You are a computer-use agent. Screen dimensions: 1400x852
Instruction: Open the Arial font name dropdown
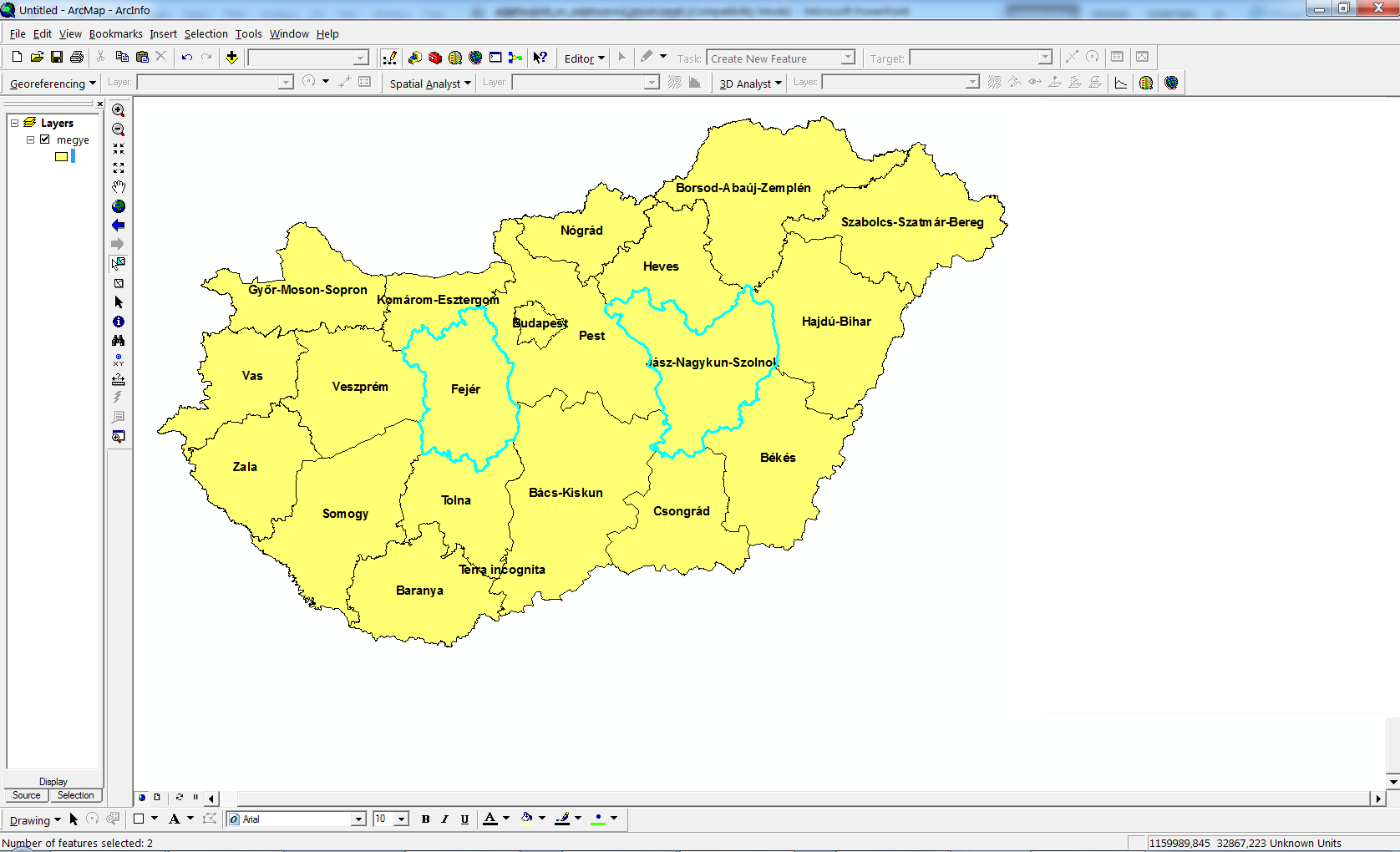point(358,819)
